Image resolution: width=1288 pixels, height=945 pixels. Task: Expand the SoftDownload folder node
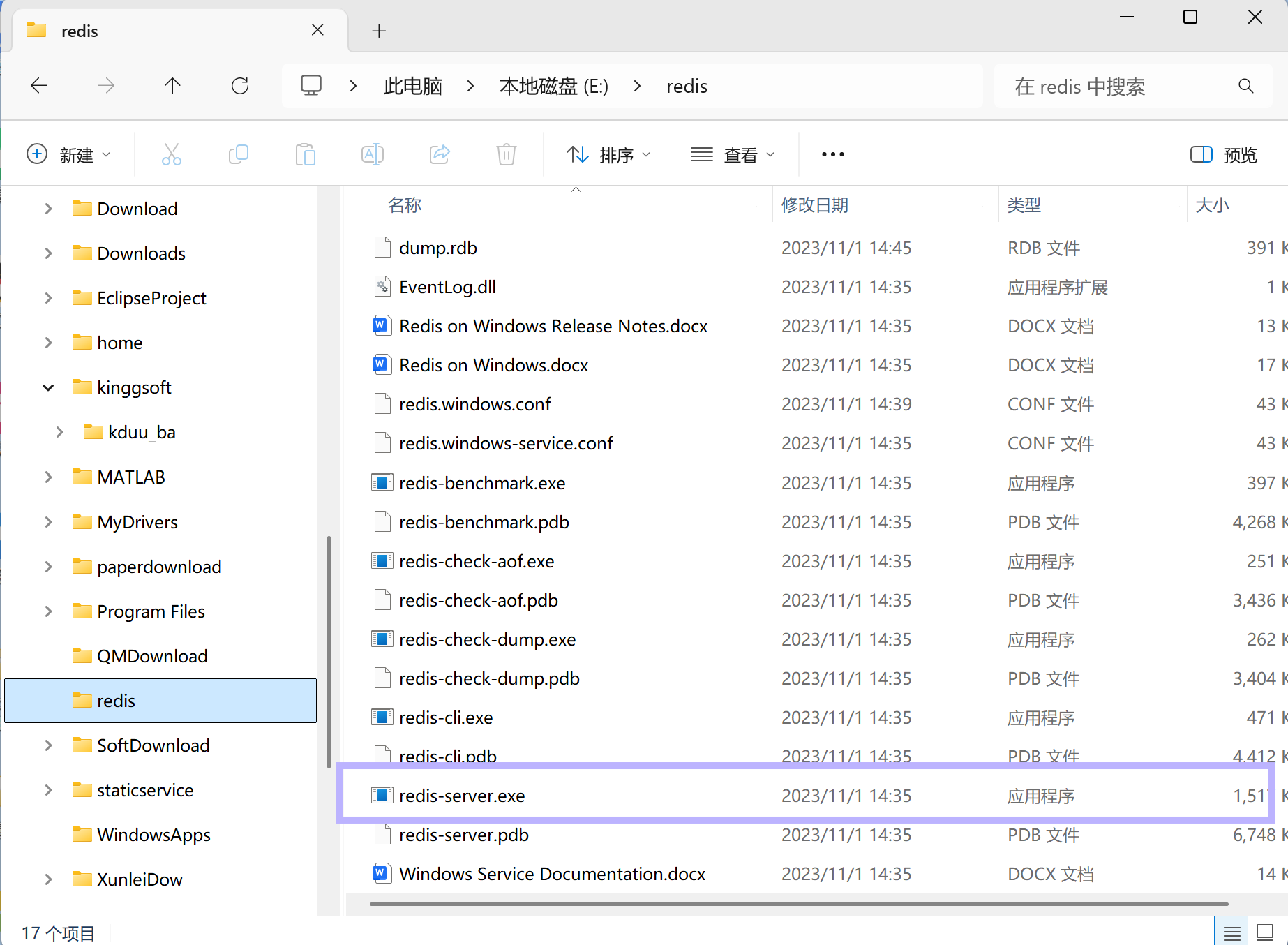[48, 745]
